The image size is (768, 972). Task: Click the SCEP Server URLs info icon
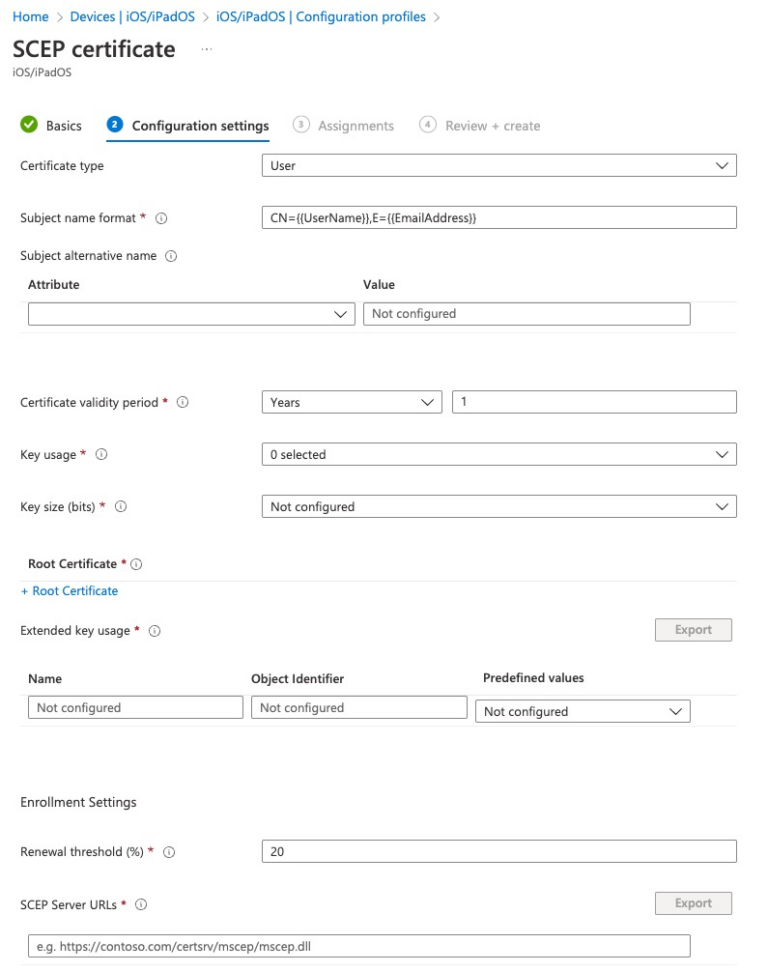tap(141, 905)
